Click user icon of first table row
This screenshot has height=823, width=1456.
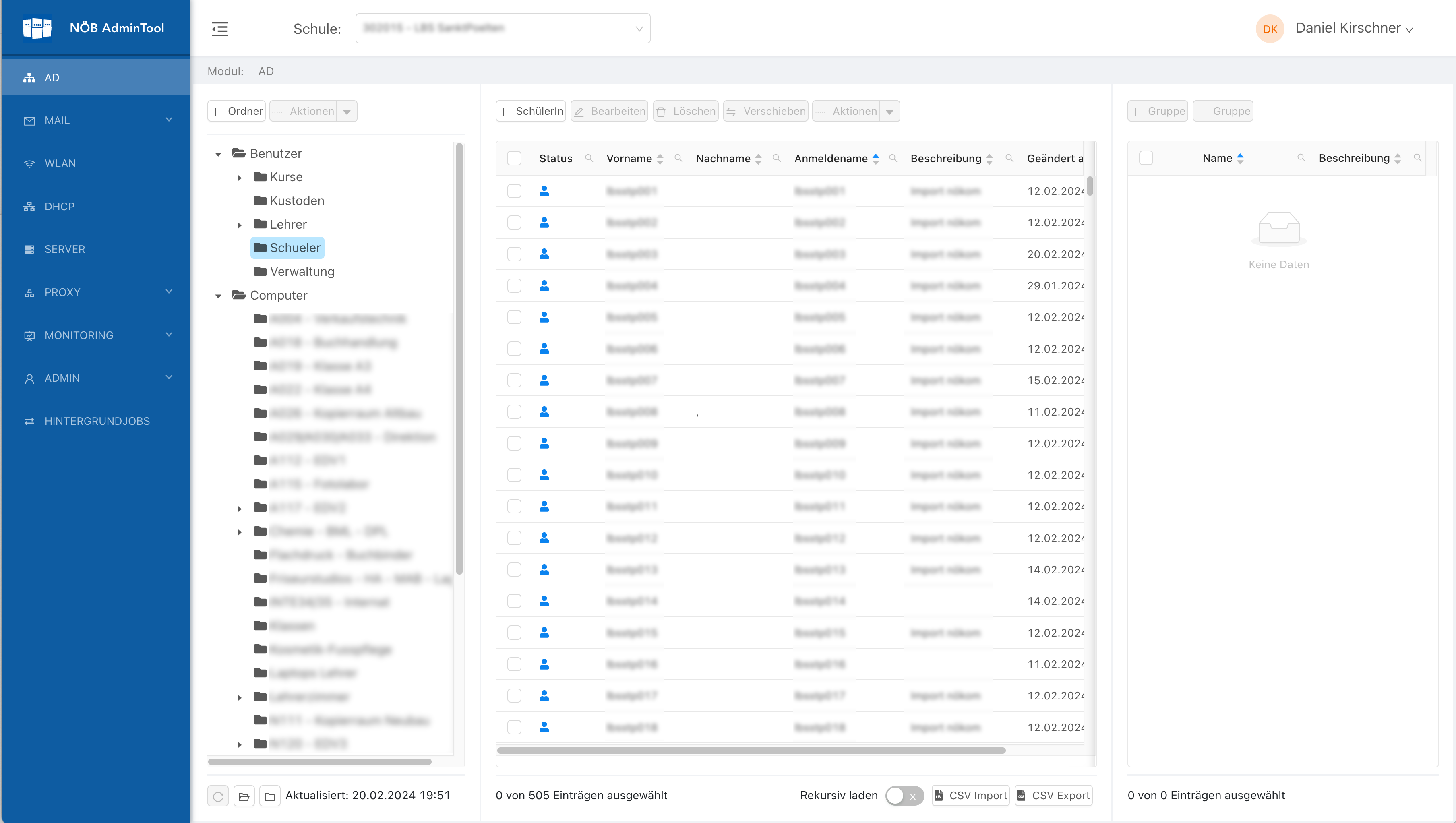click(x=544, y=191)
